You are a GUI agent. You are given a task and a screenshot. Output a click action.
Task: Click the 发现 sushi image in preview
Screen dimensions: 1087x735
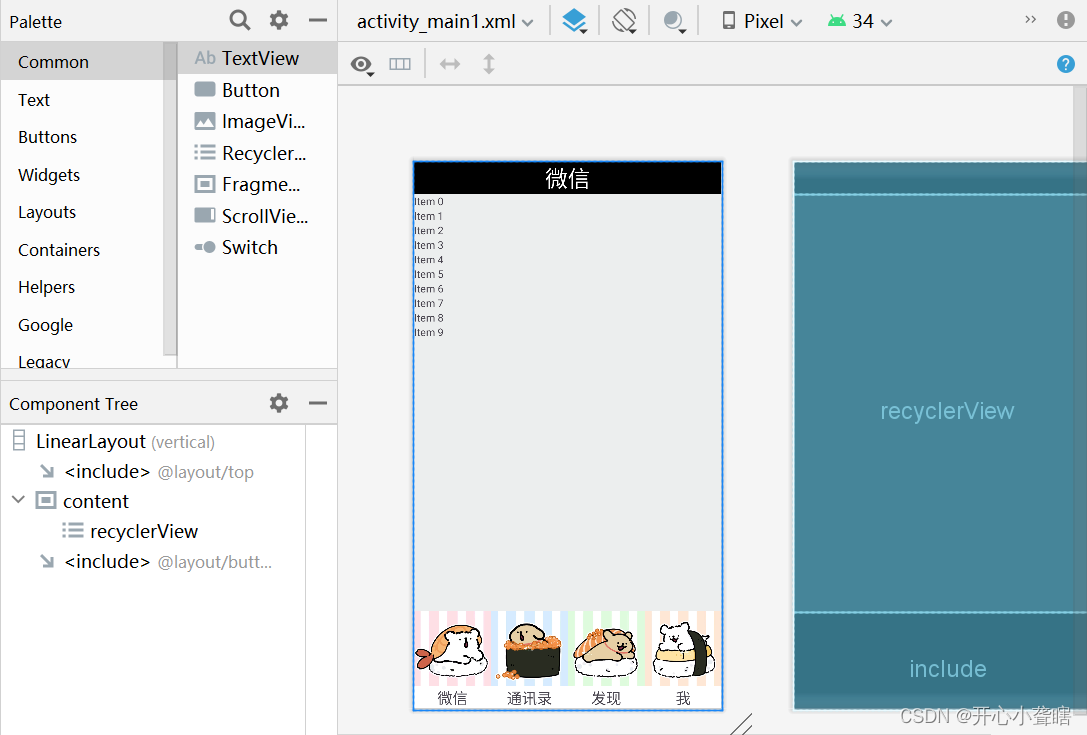tap(607, 649)
